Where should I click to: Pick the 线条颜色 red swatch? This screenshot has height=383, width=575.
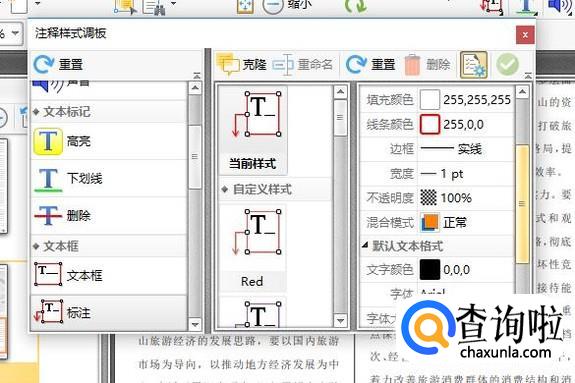(x=429, y=124)
